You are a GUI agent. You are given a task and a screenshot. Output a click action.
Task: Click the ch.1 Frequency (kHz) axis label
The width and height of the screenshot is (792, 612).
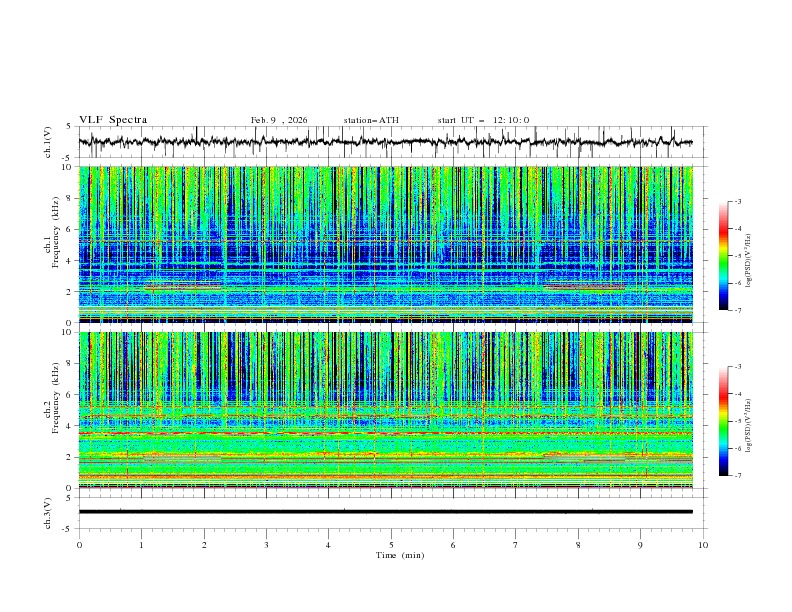pos(51,244)
